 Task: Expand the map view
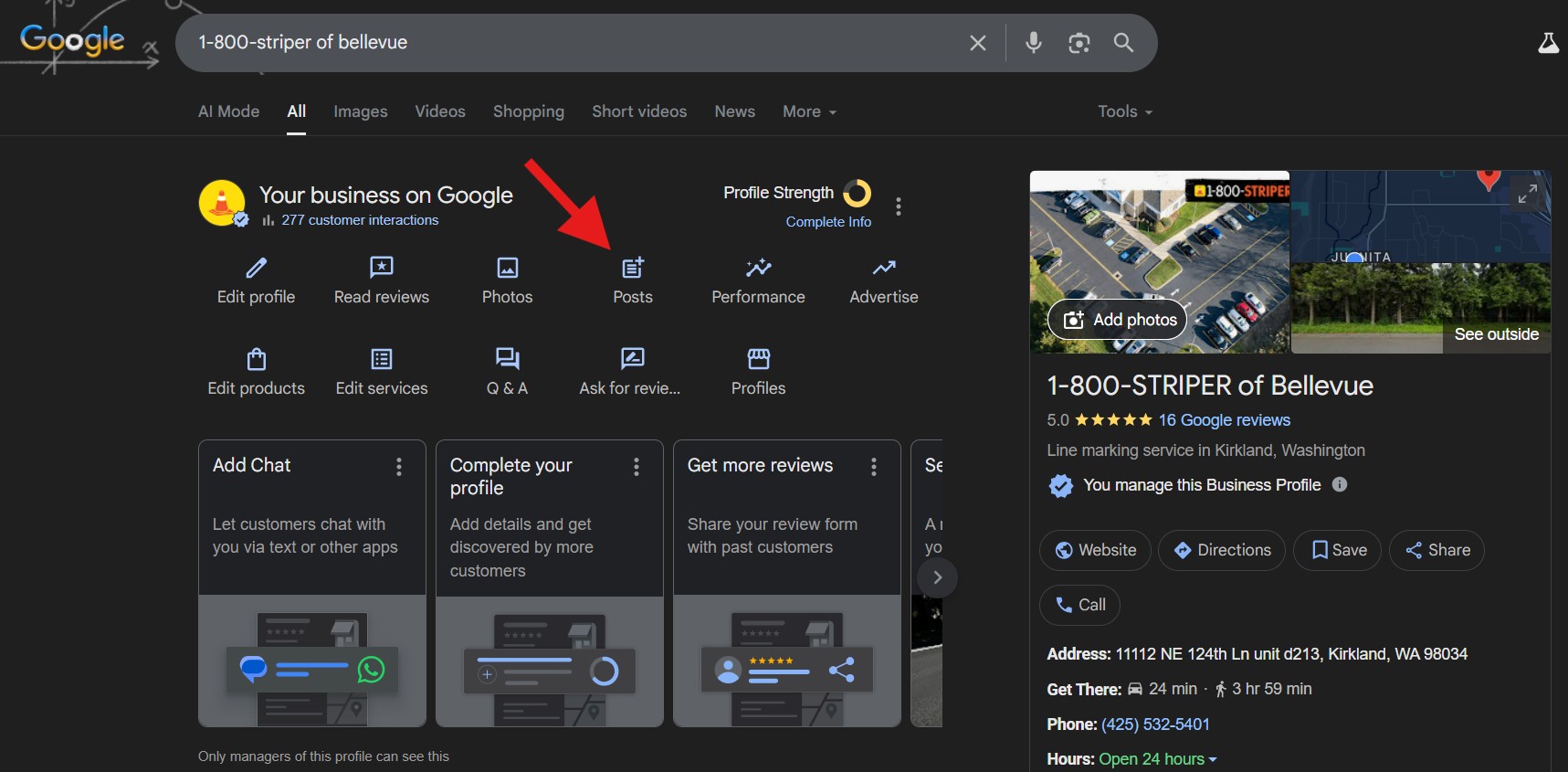[1527, 194]
